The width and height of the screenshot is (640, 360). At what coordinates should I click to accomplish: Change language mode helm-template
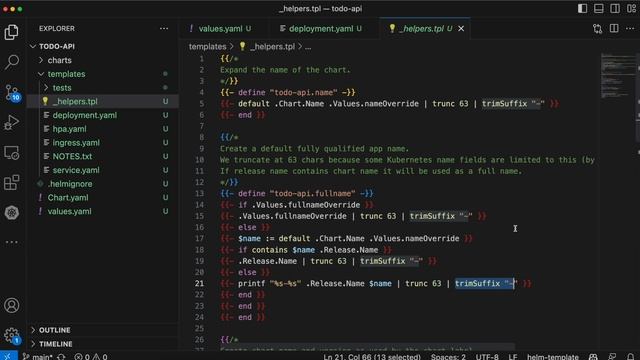[553, 357]
